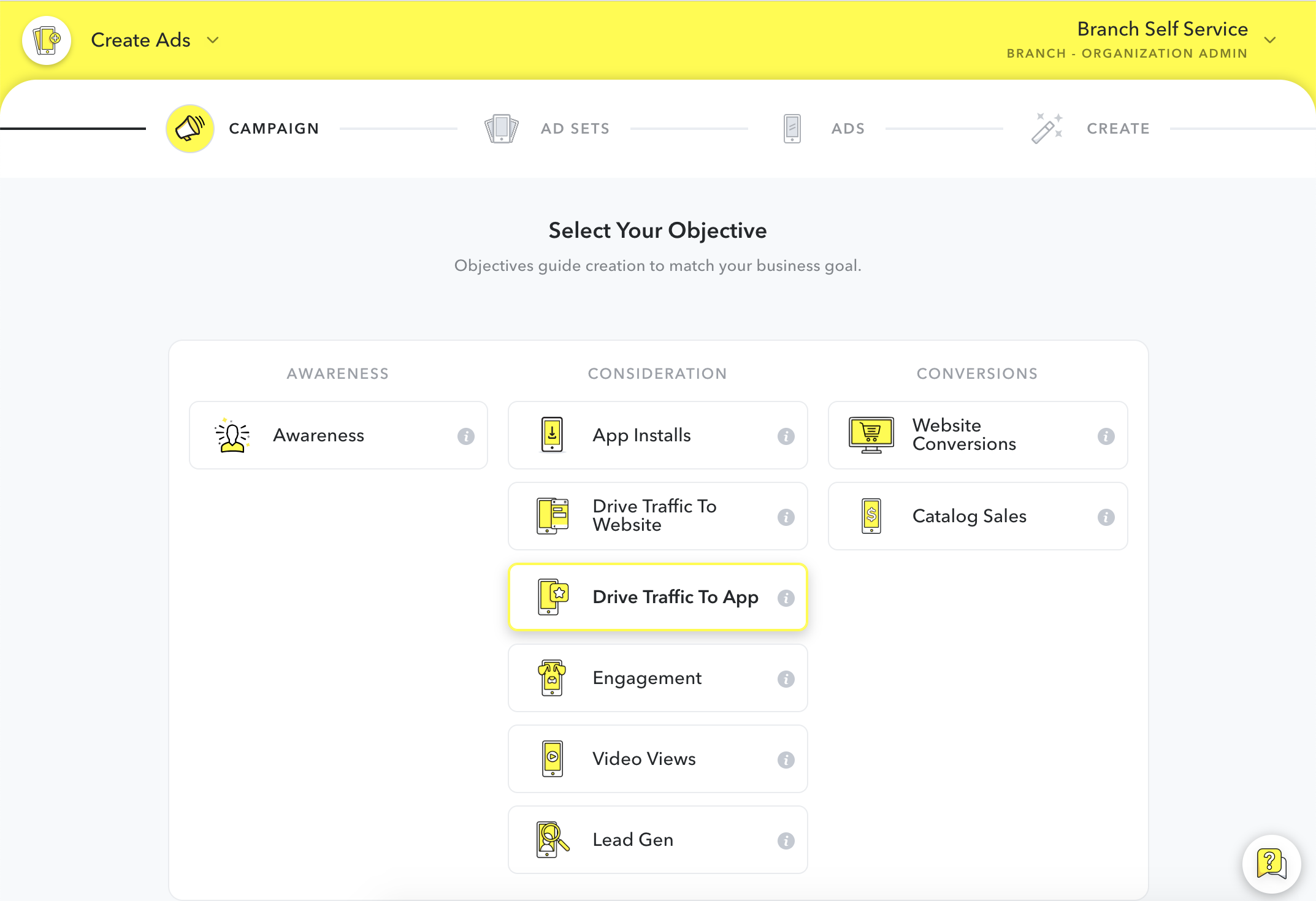
Task: Show info for Drive Traffic To App
Action: 786,598
